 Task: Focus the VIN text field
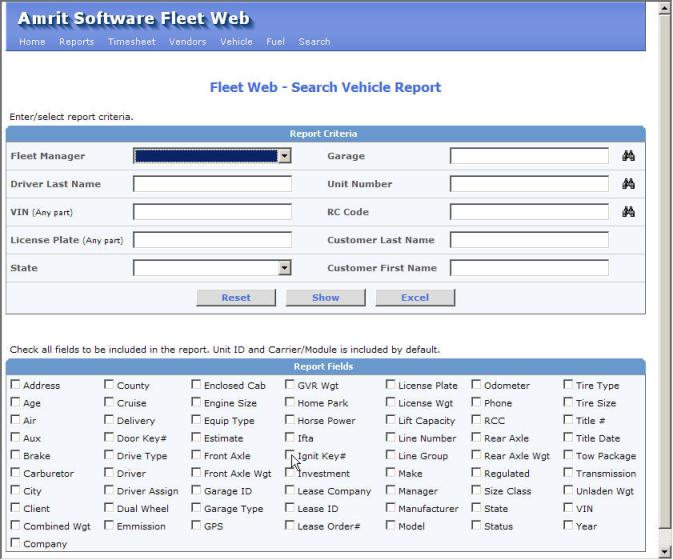[212, 212]
